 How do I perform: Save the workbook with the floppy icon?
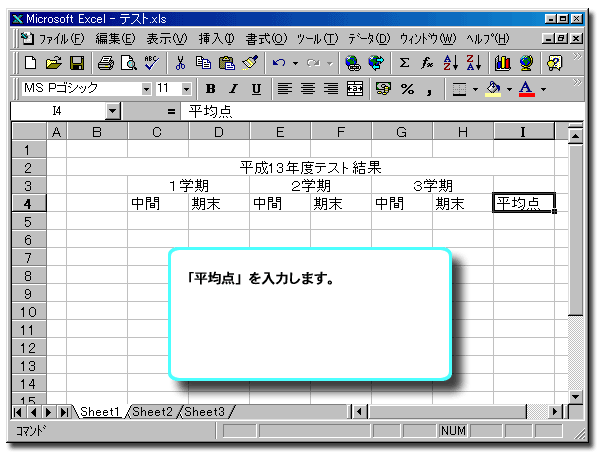[77, 63]
